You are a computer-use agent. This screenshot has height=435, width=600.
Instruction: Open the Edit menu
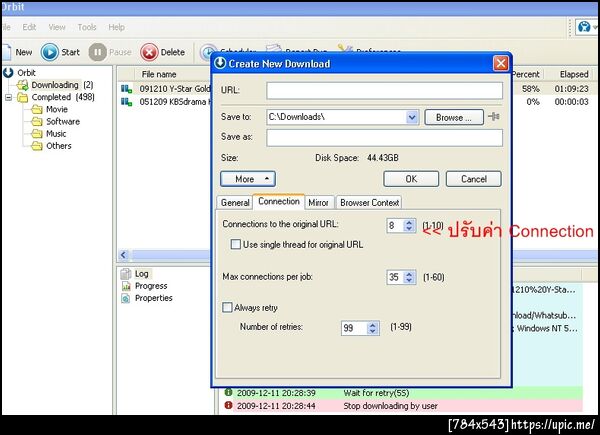coord(29,27)
